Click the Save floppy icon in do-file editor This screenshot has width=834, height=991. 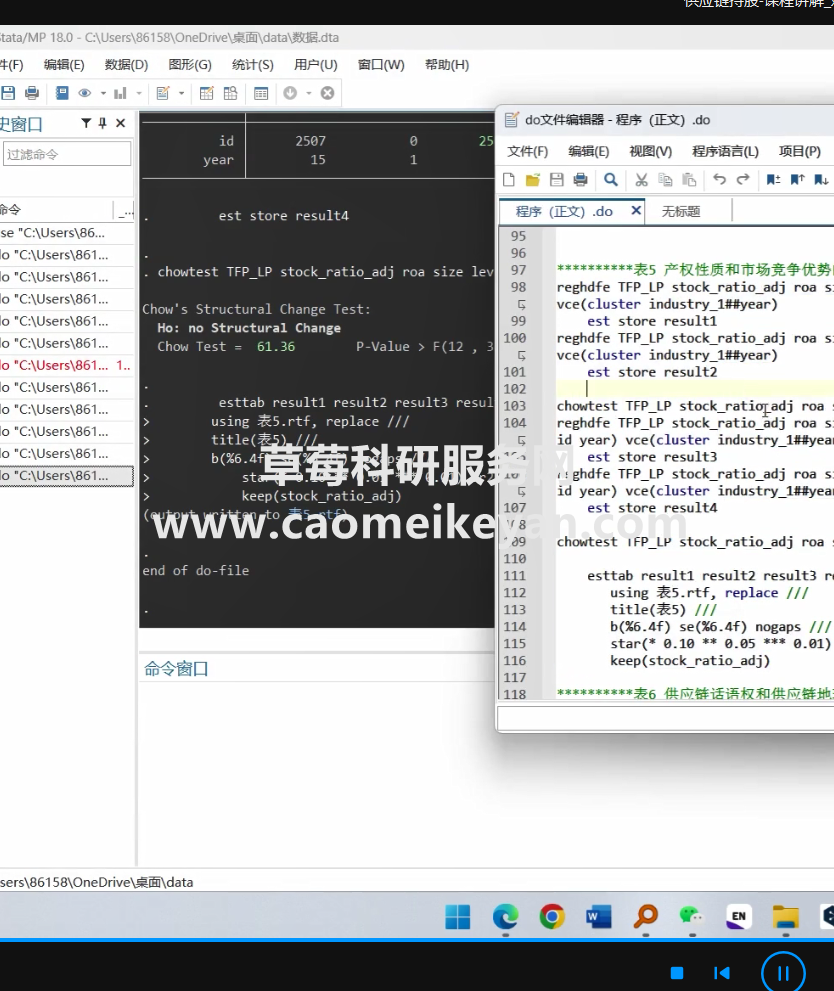[x=557, y=179]
